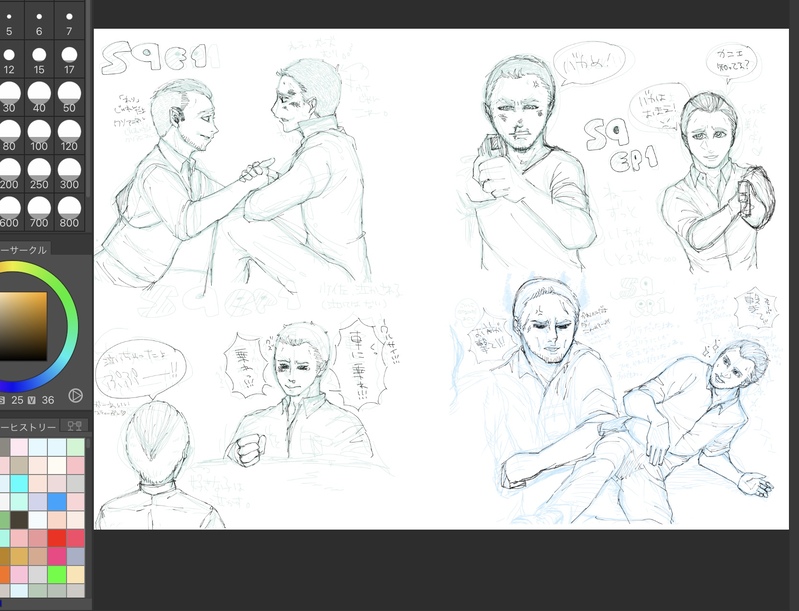799x611 pixels.
Task: Select the periwinkle blue-gray swatch
Action: click(x=75, y=556)
